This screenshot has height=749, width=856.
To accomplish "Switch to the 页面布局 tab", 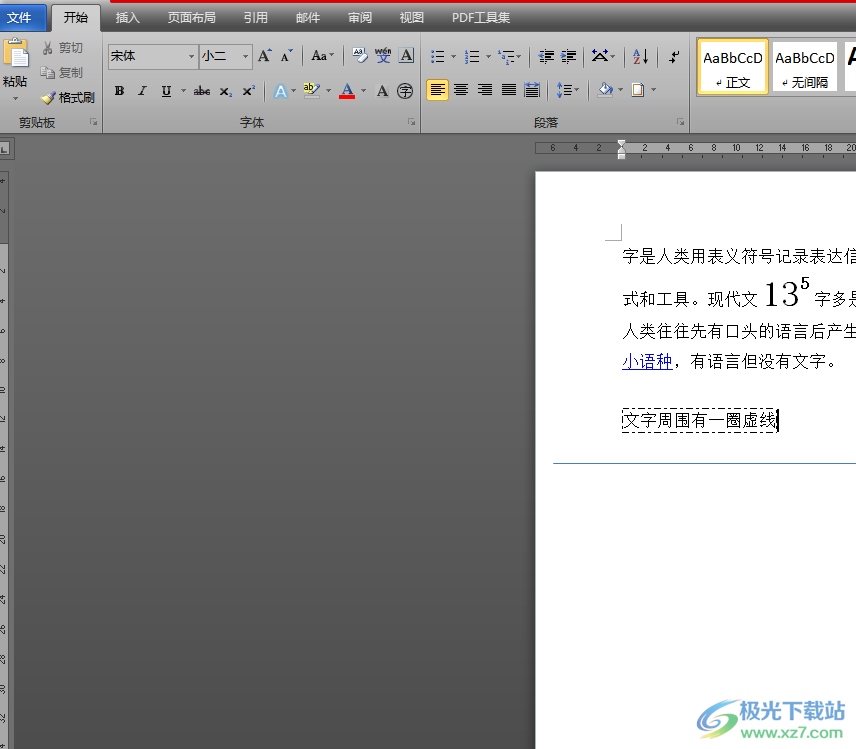I will coord(191,18).
